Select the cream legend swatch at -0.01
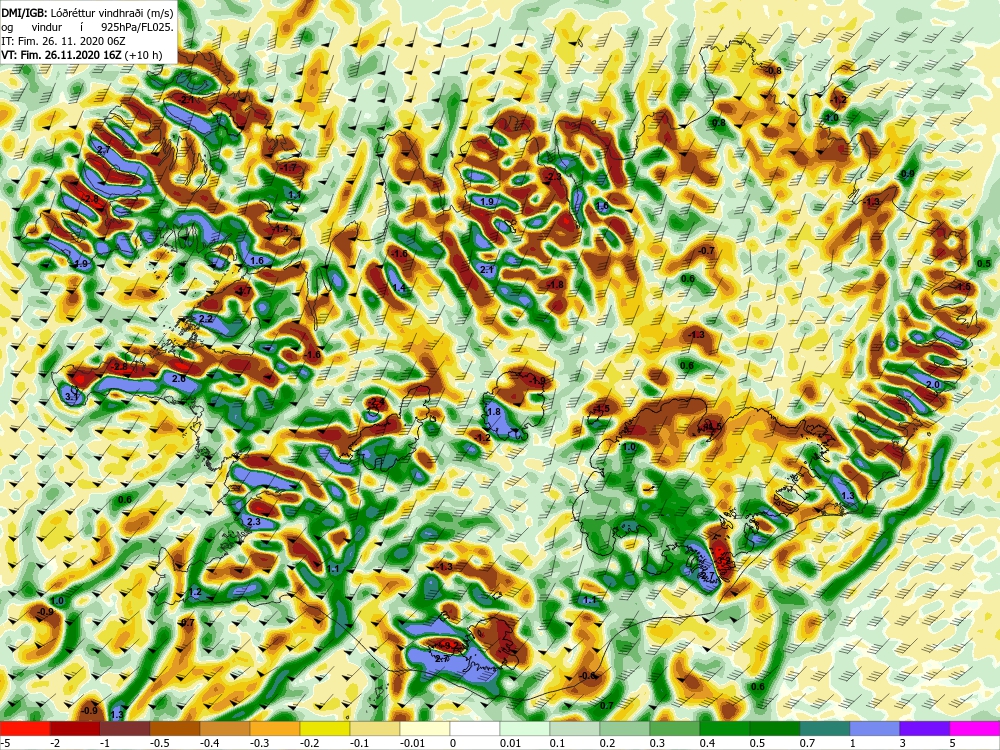Image resolution: width=1000 pixels, height=750 pixels. 425,728
